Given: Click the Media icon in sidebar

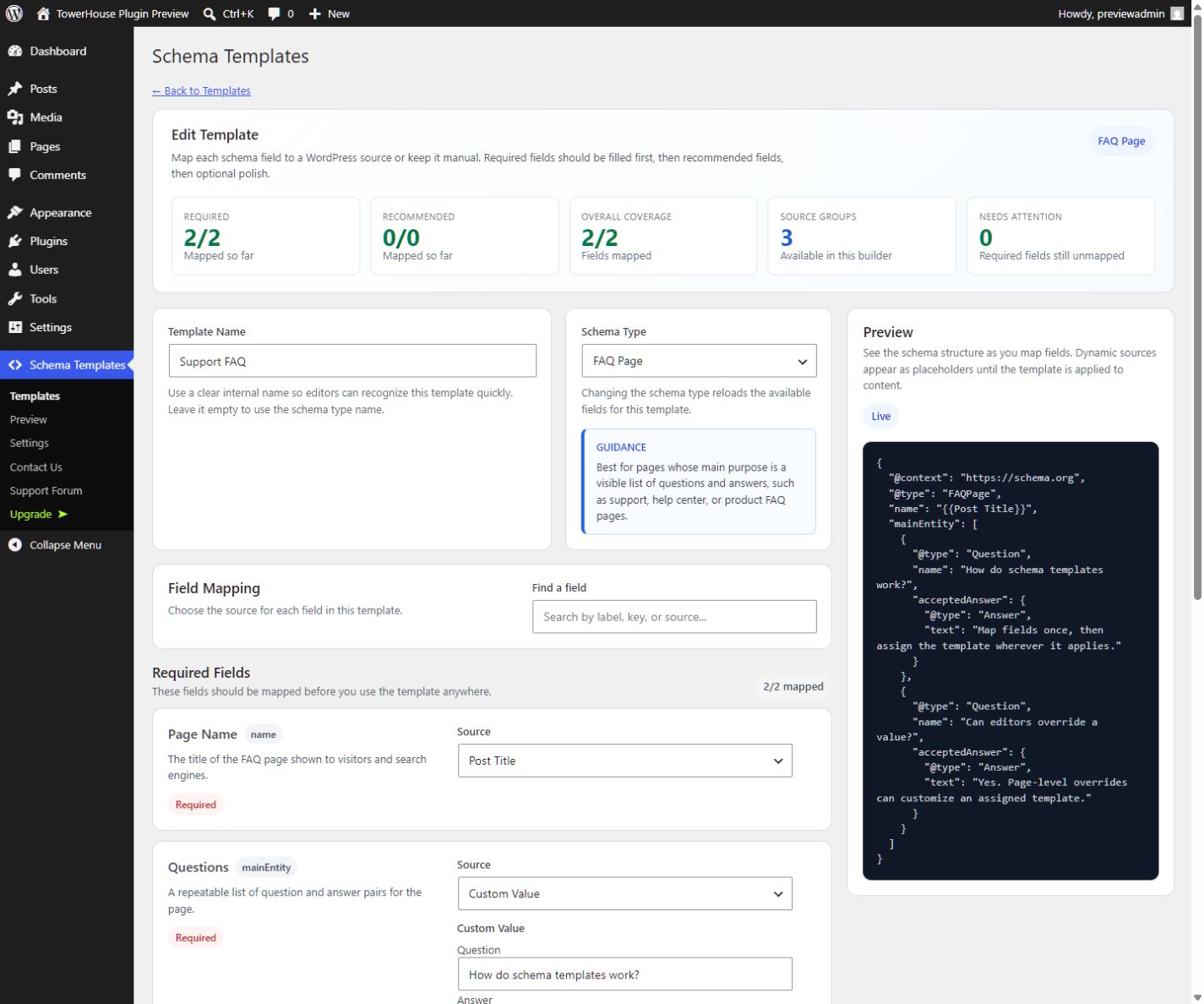Looking at the screenshot, I should (x=15, y=117).
